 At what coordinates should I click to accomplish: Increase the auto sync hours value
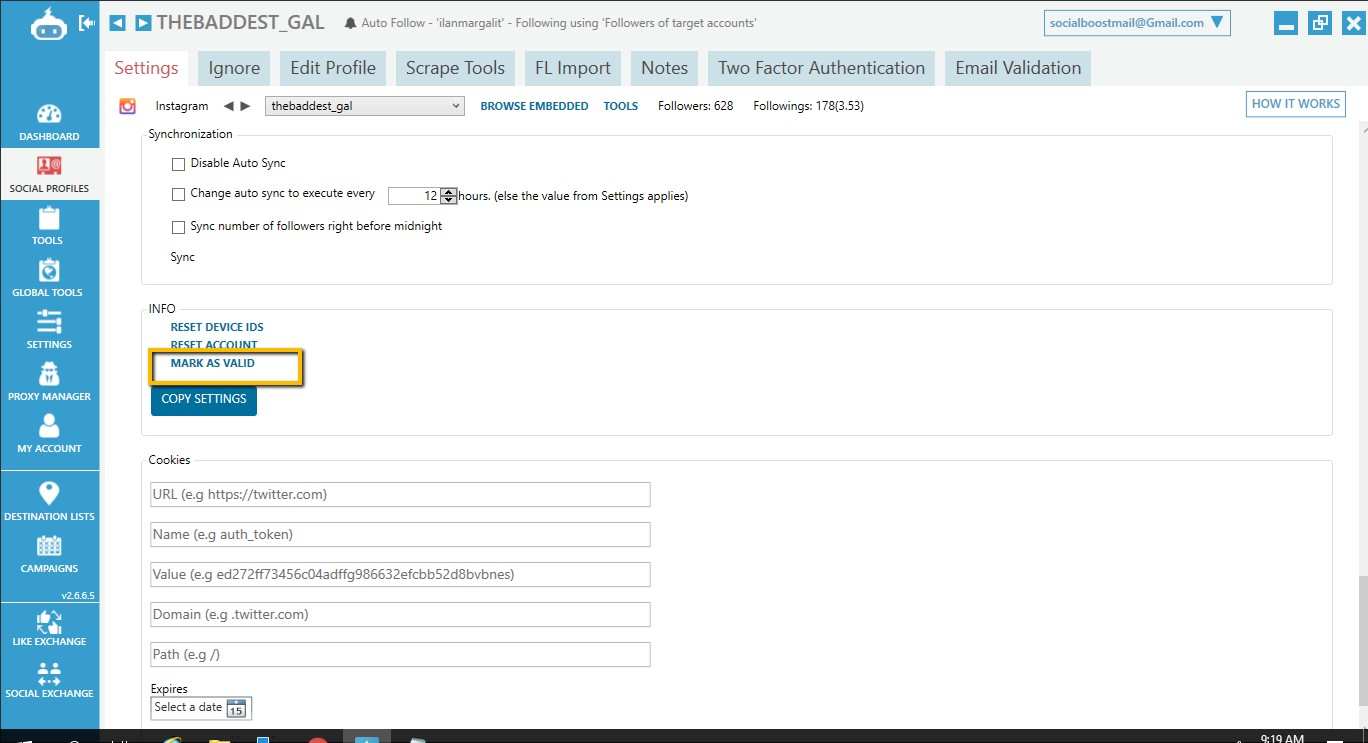coord(449,192)
